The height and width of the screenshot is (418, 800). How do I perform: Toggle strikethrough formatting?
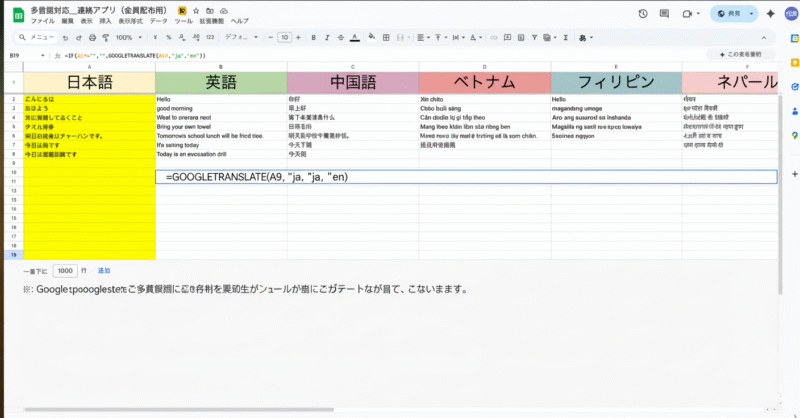click(x=343, y=37)
